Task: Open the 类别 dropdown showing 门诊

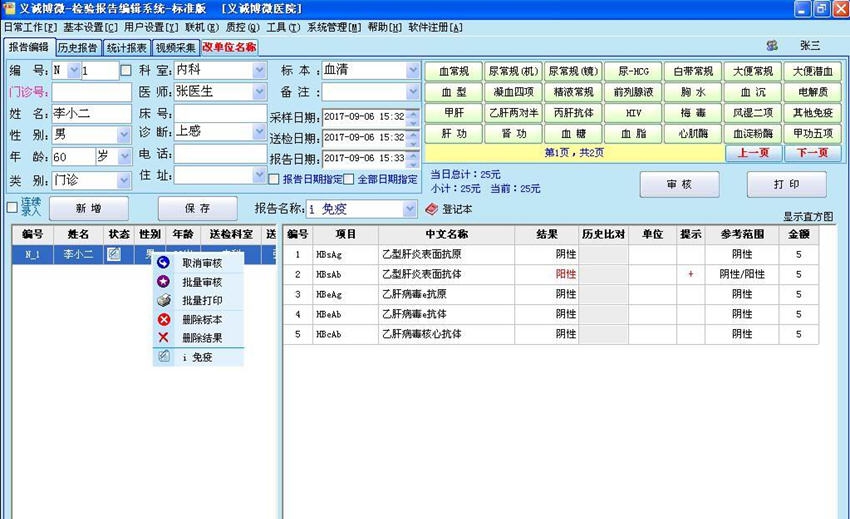Action: click(124, 180)
